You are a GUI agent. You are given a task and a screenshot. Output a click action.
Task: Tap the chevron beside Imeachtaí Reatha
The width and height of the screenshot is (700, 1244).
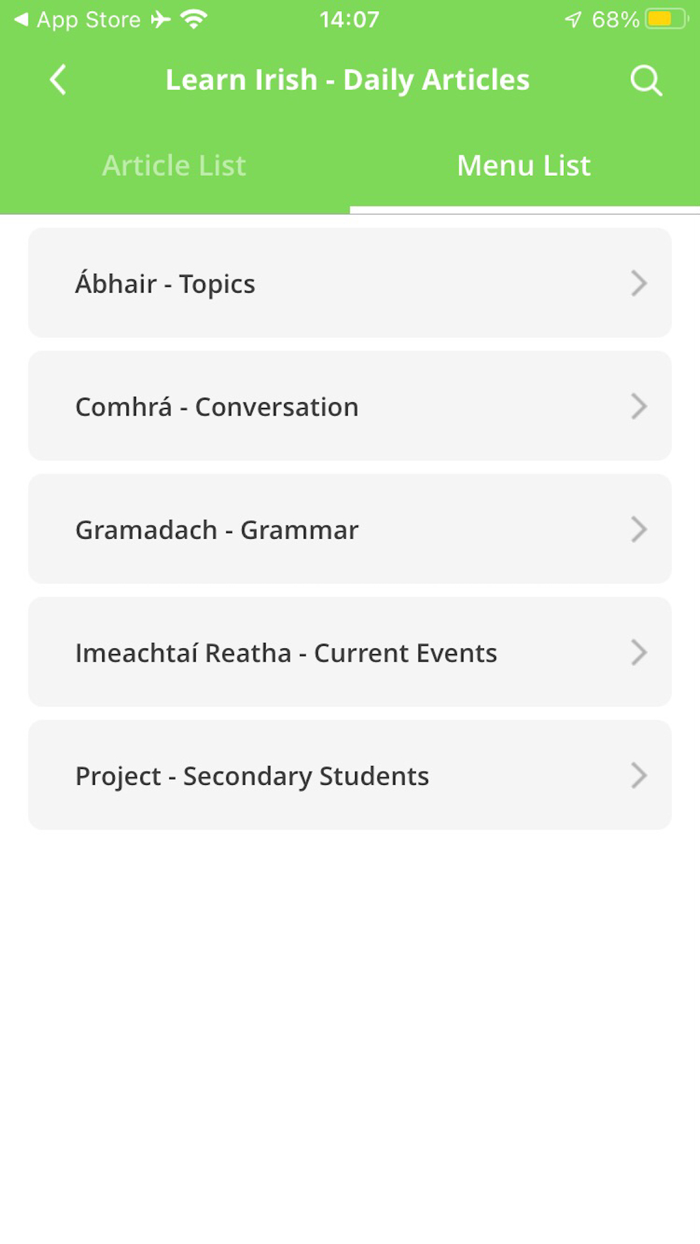click(639, 652)
